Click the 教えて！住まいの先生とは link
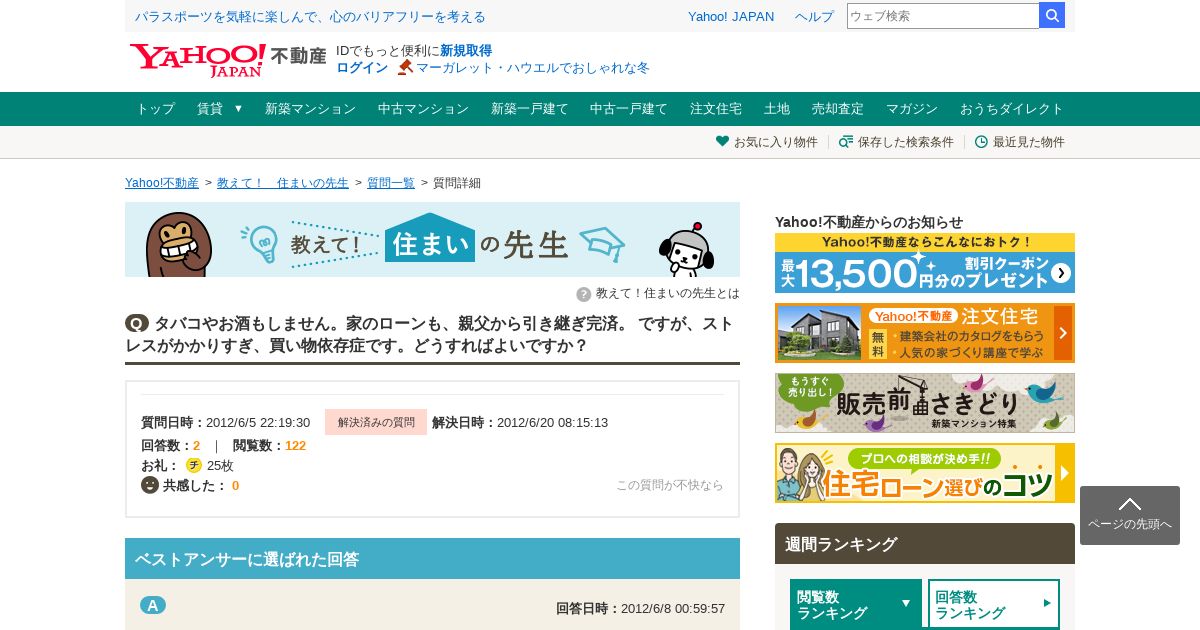Viewport: 1200px width, 630px height. tap(668, 293)
